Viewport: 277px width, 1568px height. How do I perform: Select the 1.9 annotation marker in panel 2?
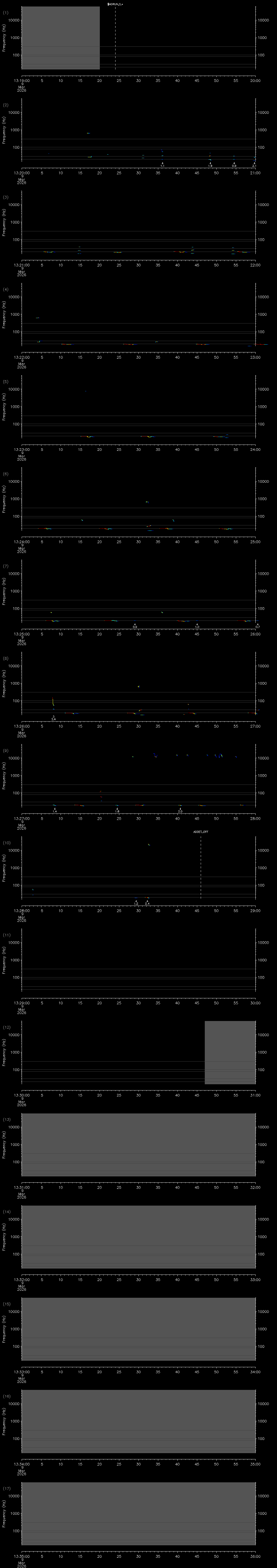click(210, 166)
